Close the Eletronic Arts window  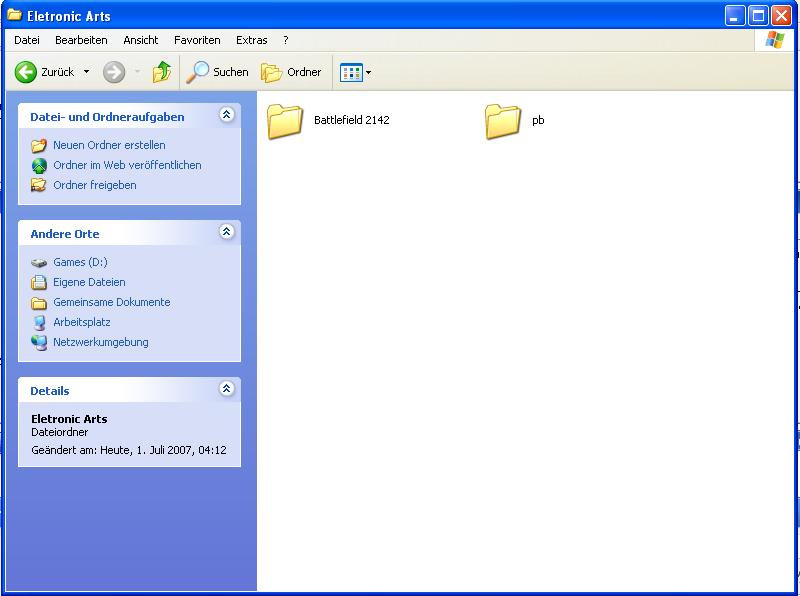781,16
